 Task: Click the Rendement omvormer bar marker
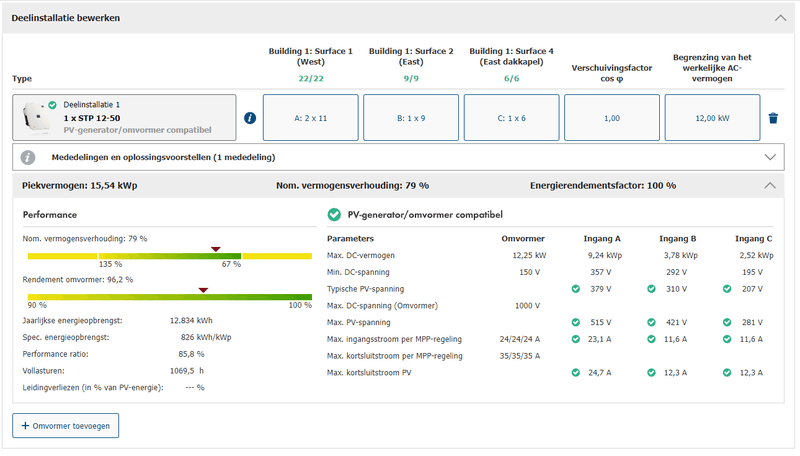[x=203, y=290]
